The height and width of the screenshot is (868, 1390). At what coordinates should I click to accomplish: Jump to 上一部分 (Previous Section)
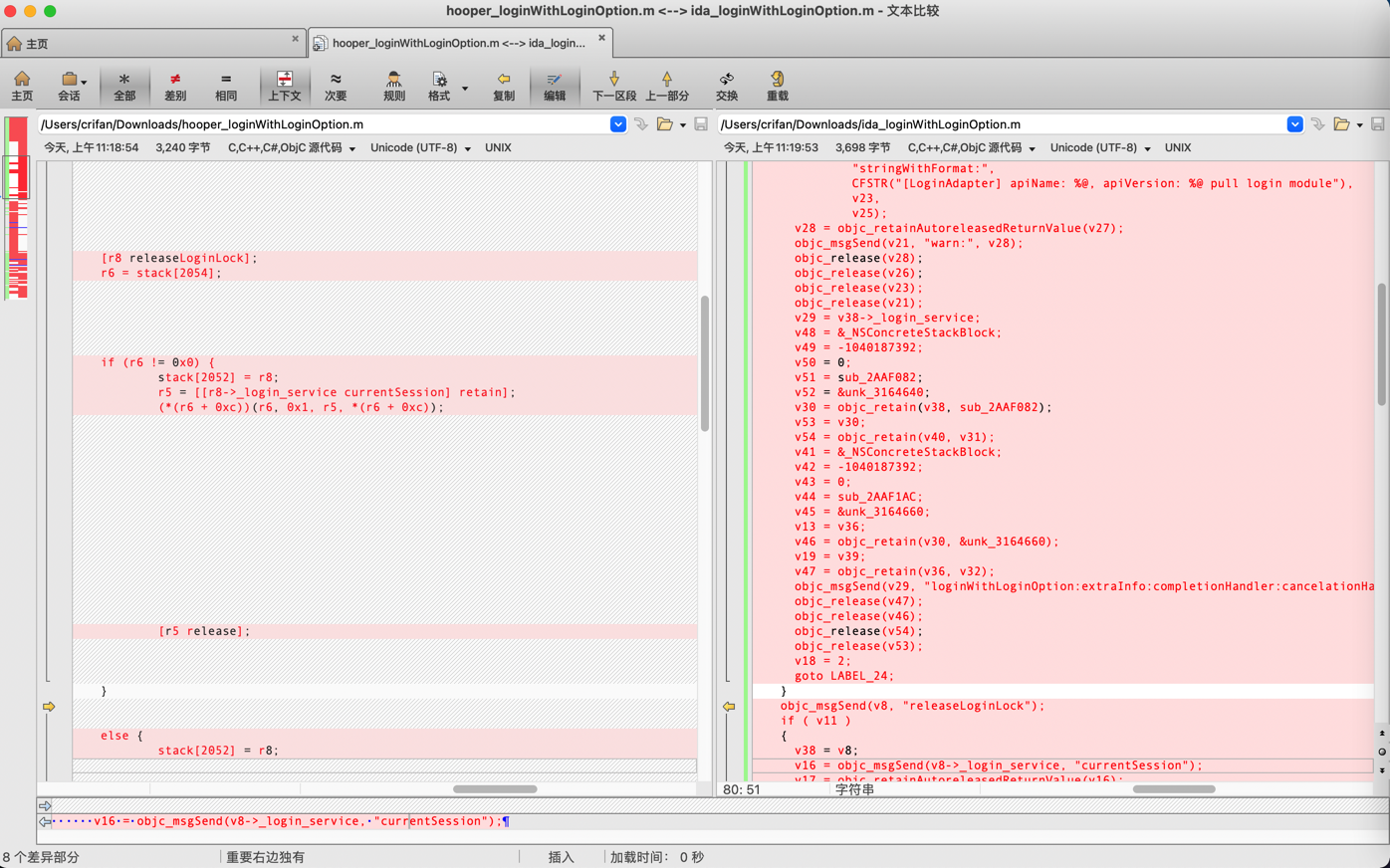click(x=667, y=86)
